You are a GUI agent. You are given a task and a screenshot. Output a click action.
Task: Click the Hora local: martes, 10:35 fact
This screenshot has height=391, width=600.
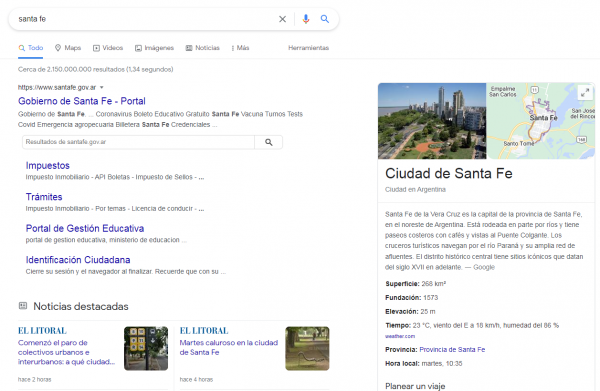(424, 363)
